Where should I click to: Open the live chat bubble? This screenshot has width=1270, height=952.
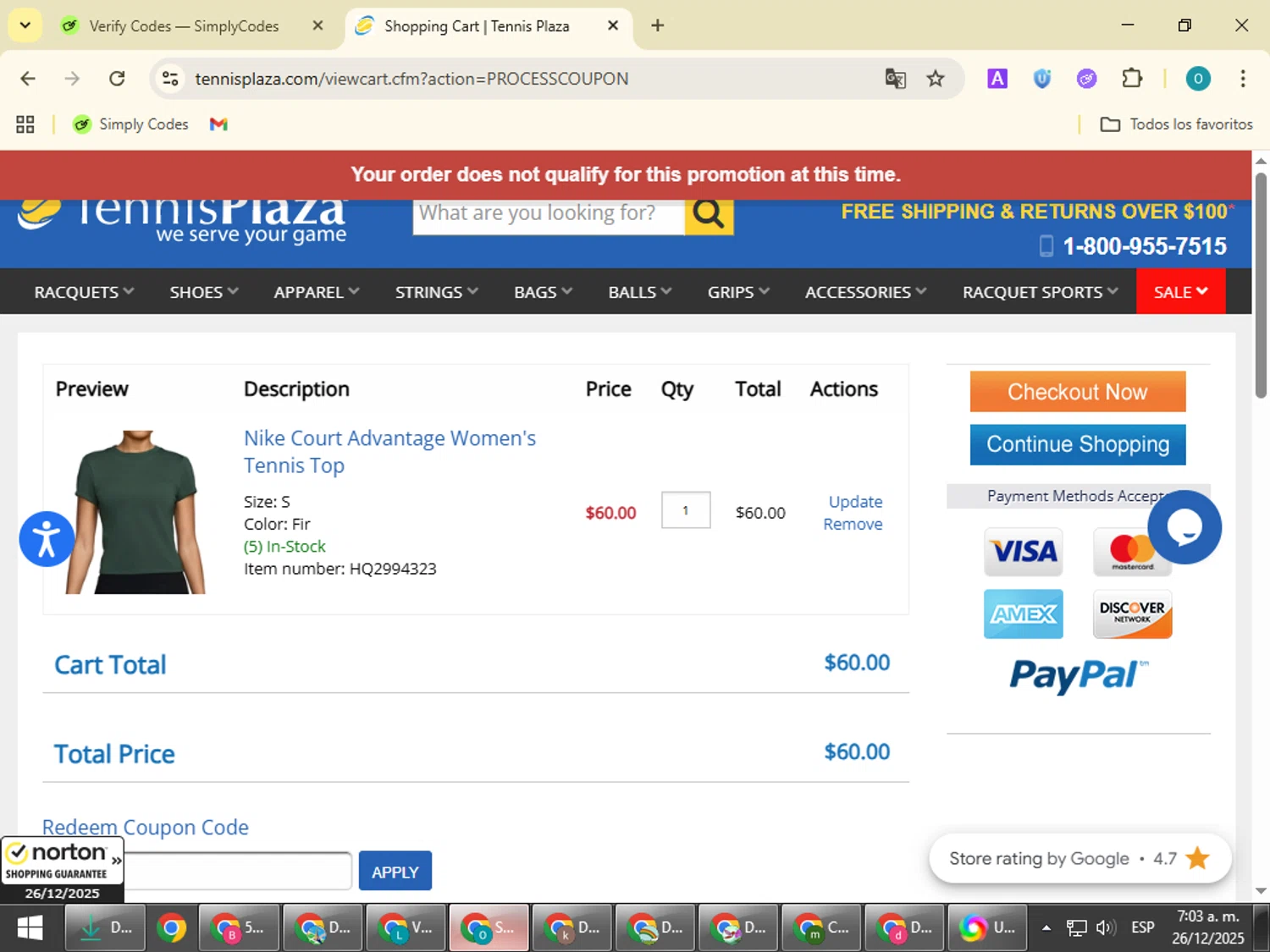[x=1184, y=527]
